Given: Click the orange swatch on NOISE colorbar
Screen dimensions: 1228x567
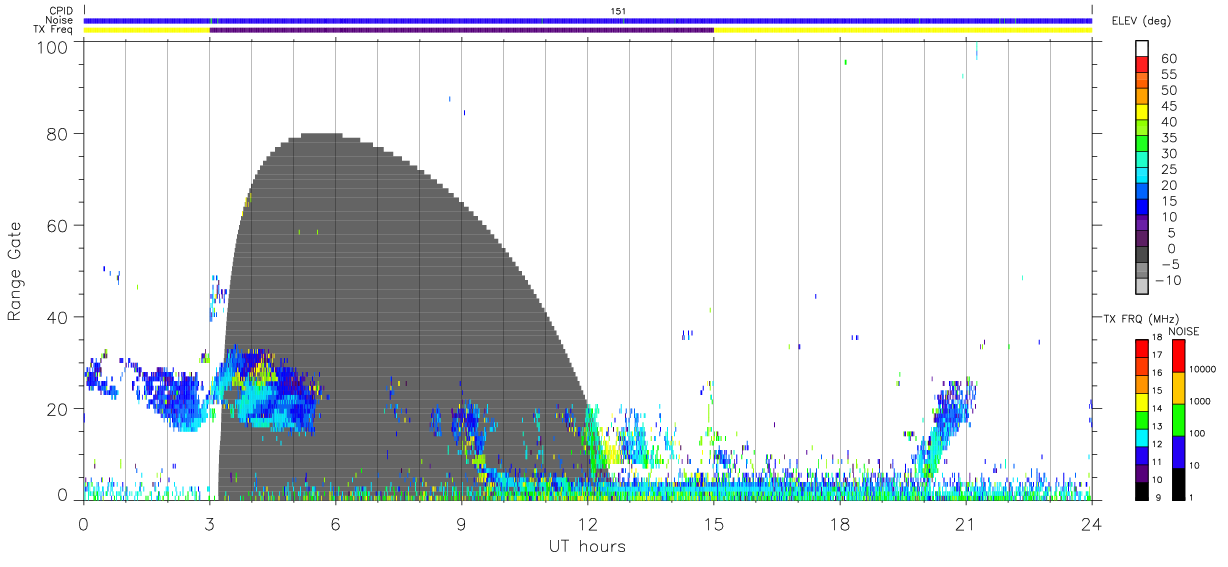Looking at the screenshot, I should (x=1180, y=387).
